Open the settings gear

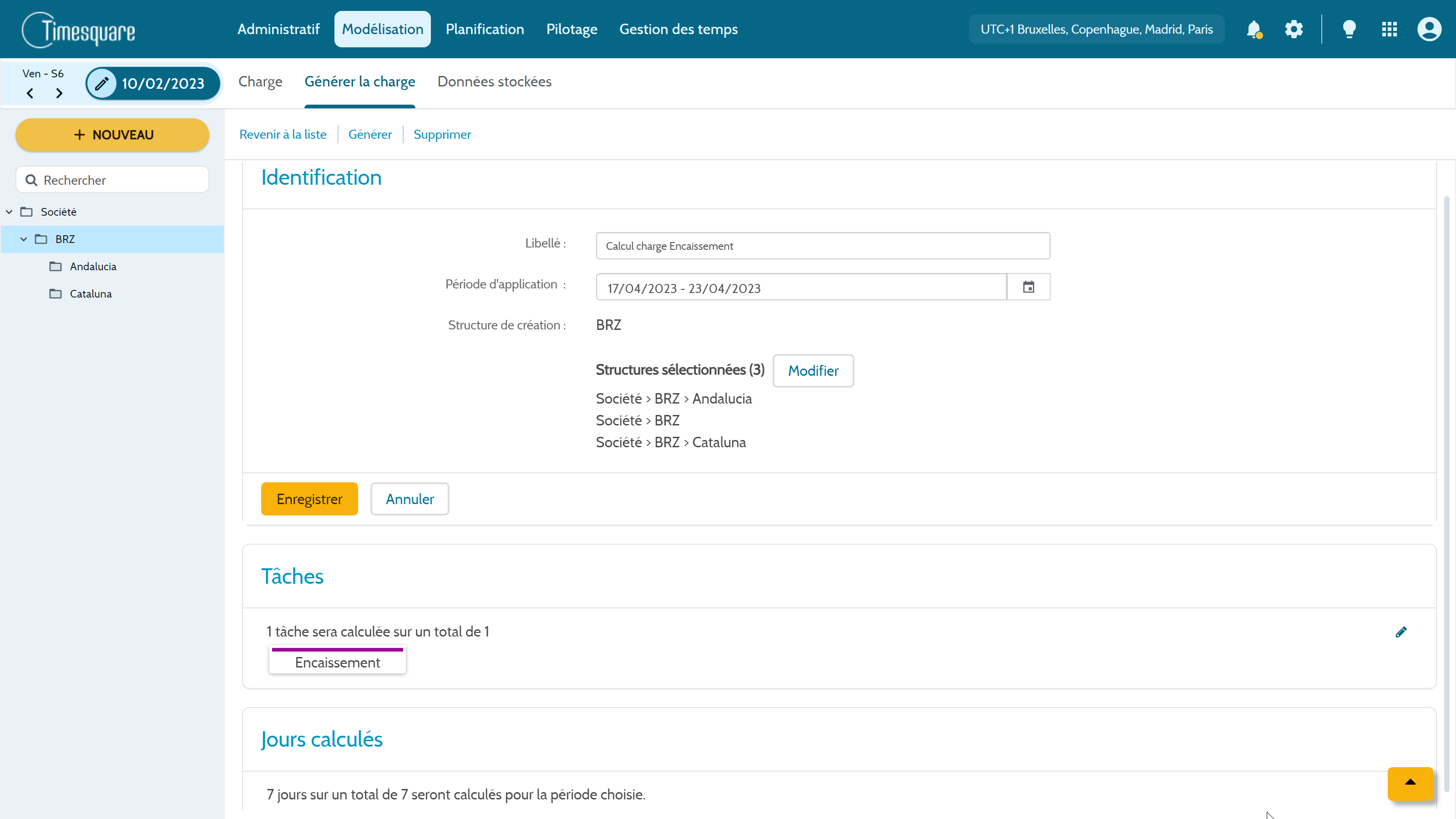(1294, 29)
